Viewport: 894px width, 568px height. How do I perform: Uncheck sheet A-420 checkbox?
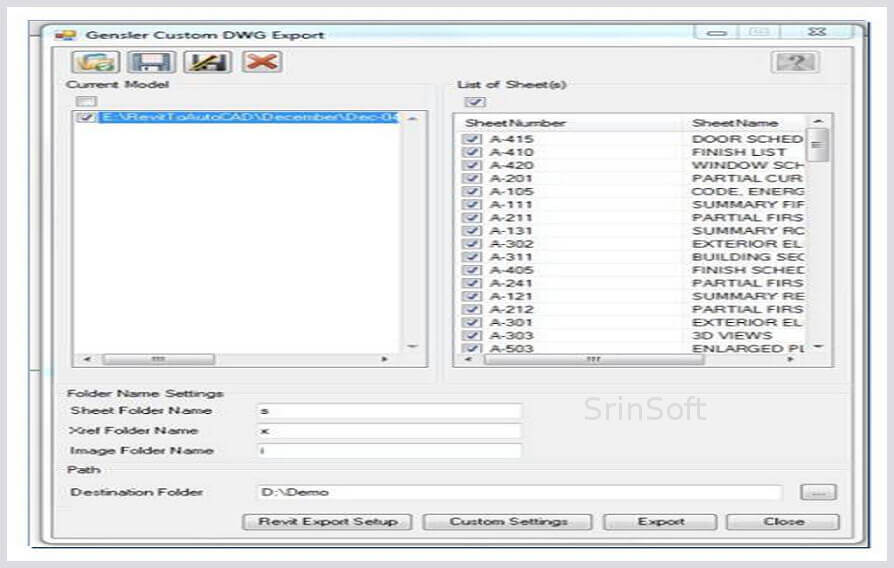(472, 165)
